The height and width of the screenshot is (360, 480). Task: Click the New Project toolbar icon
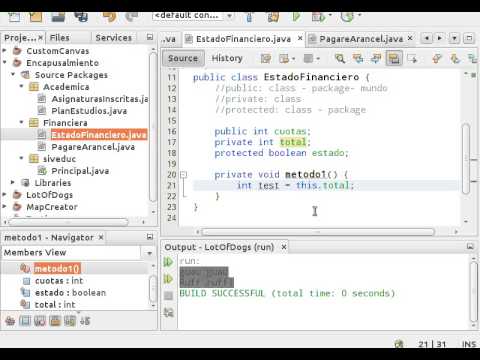click(36, 16)
